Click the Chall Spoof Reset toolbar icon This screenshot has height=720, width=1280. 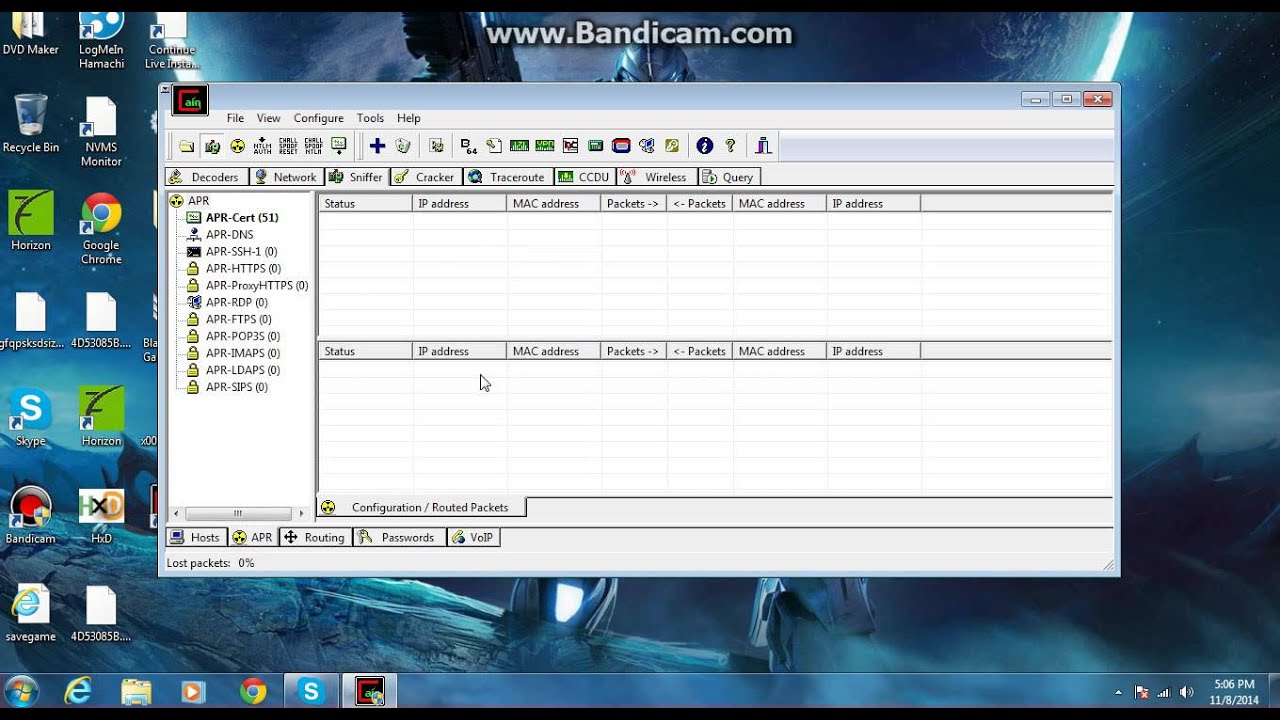coord(288,146)
